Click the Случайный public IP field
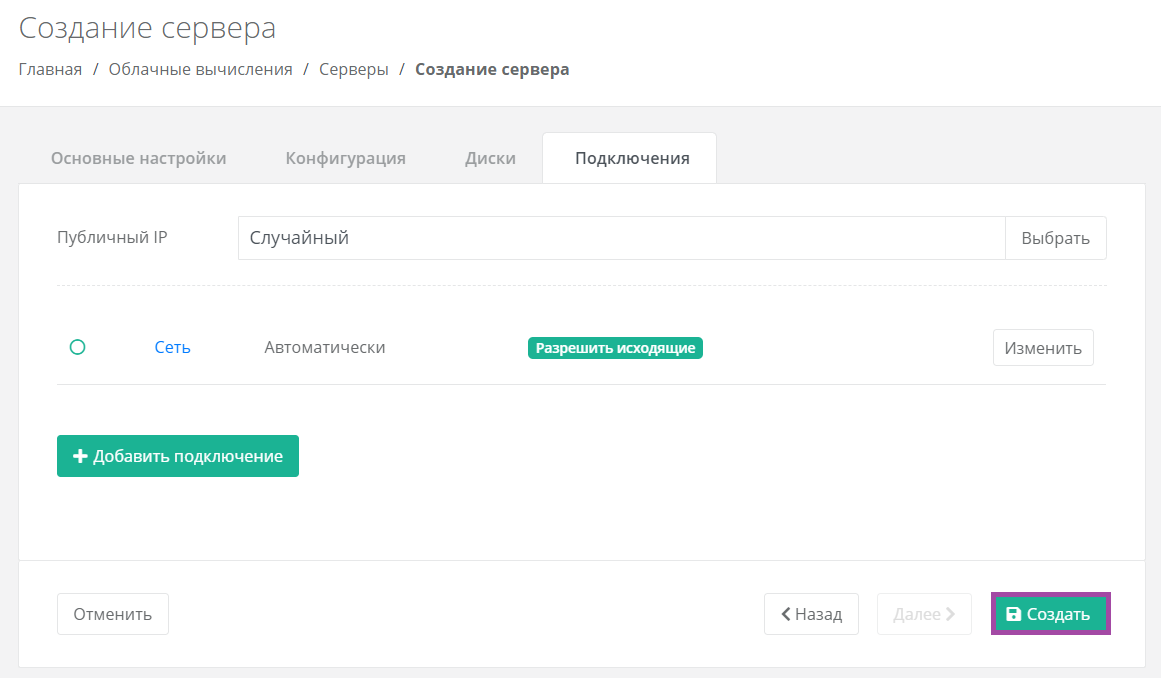Image resolution: width=1161 pixels, height=678 pixels. (621, 238)
